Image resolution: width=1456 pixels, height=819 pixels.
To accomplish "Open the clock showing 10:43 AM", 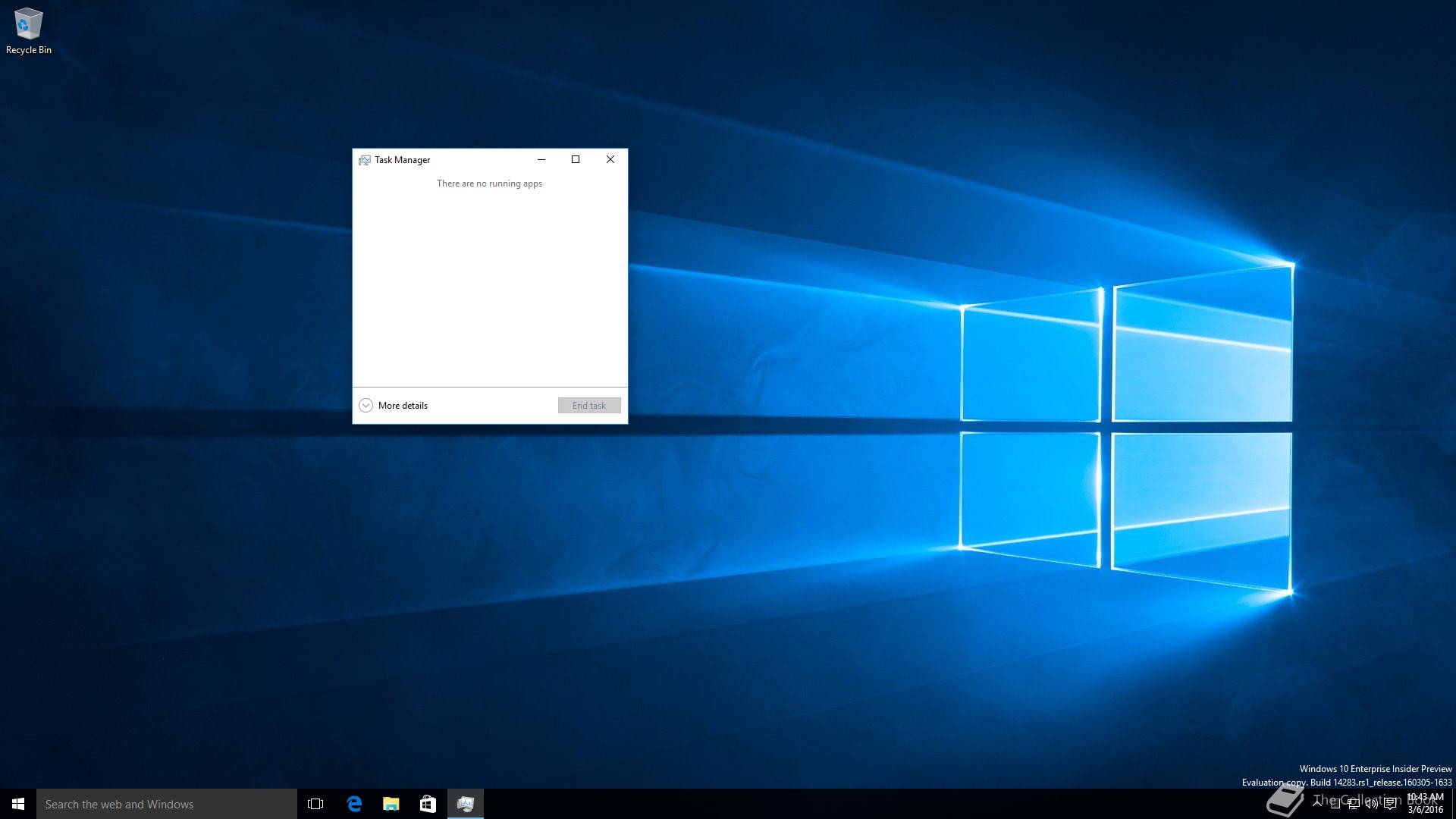I will pyautogui.click(x=1426, y=804).
